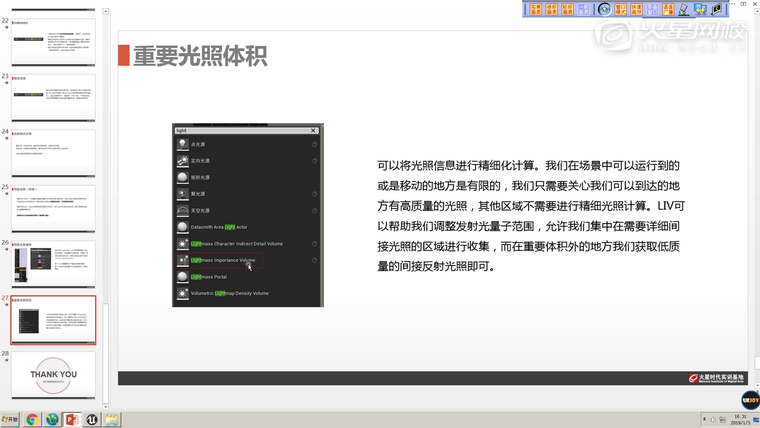
Task: Click the clock in the system tray
Action: click(740, 419)
